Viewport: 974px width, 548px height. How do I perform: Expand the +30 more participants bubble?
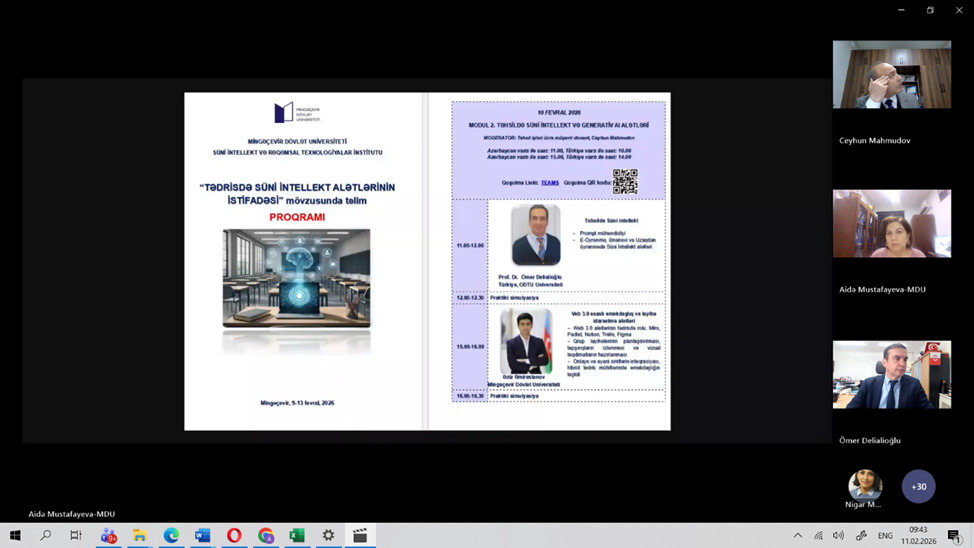pyautogui.click(x=918, y=487)
